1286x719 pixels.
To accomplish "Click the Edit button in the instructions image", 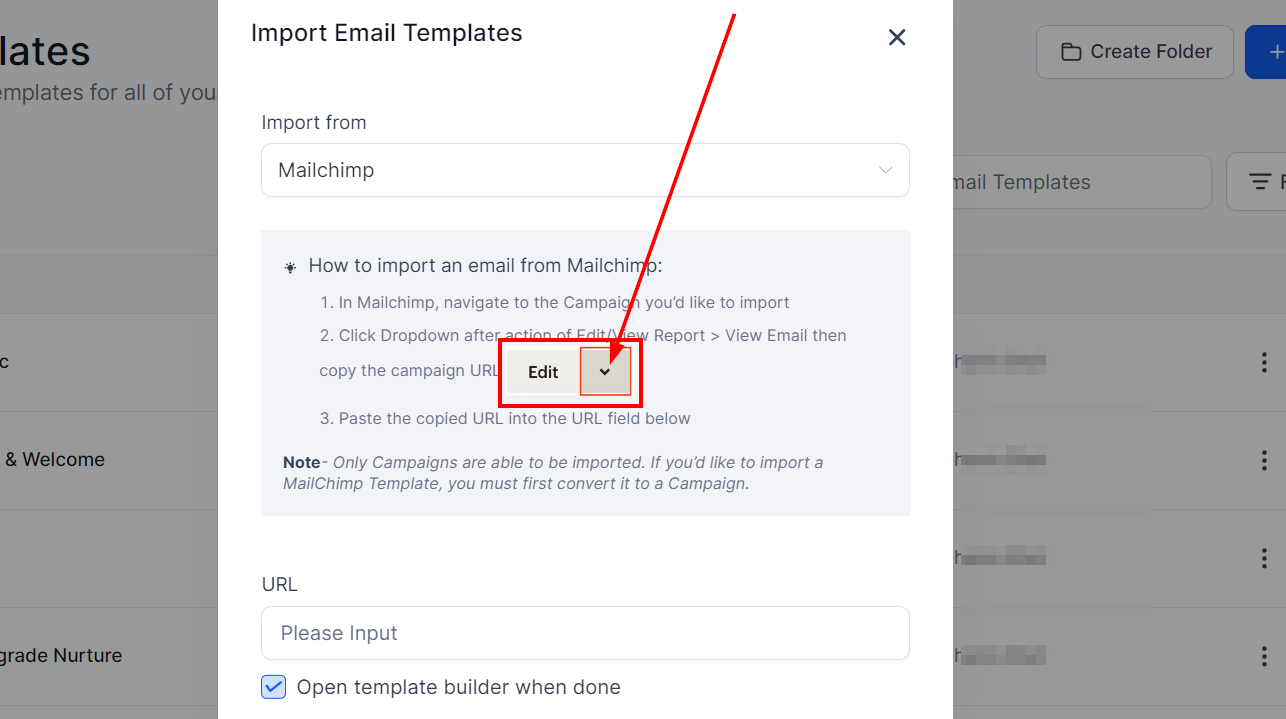I will point(543,372).
